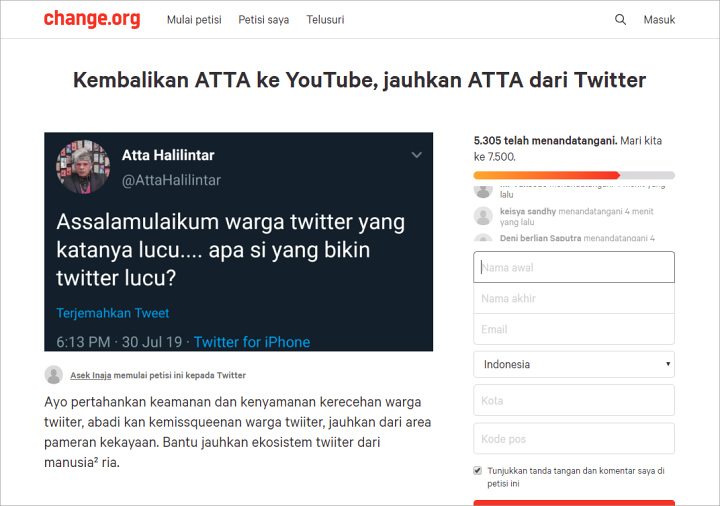Viewport: 720px width, 506px height.
Task: Click the change.org logo
Action: coord(92,18)
